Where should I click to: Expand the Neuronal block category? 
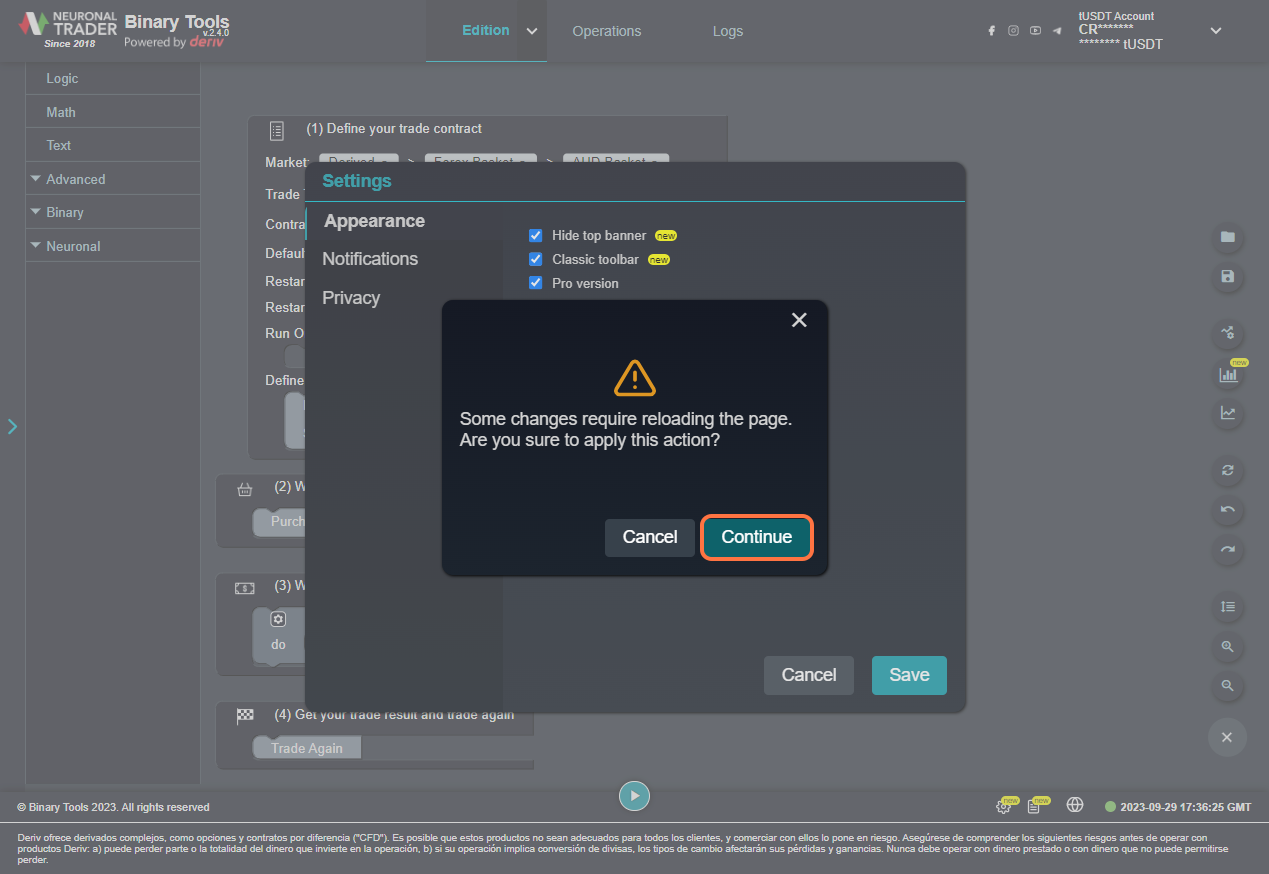73,246
